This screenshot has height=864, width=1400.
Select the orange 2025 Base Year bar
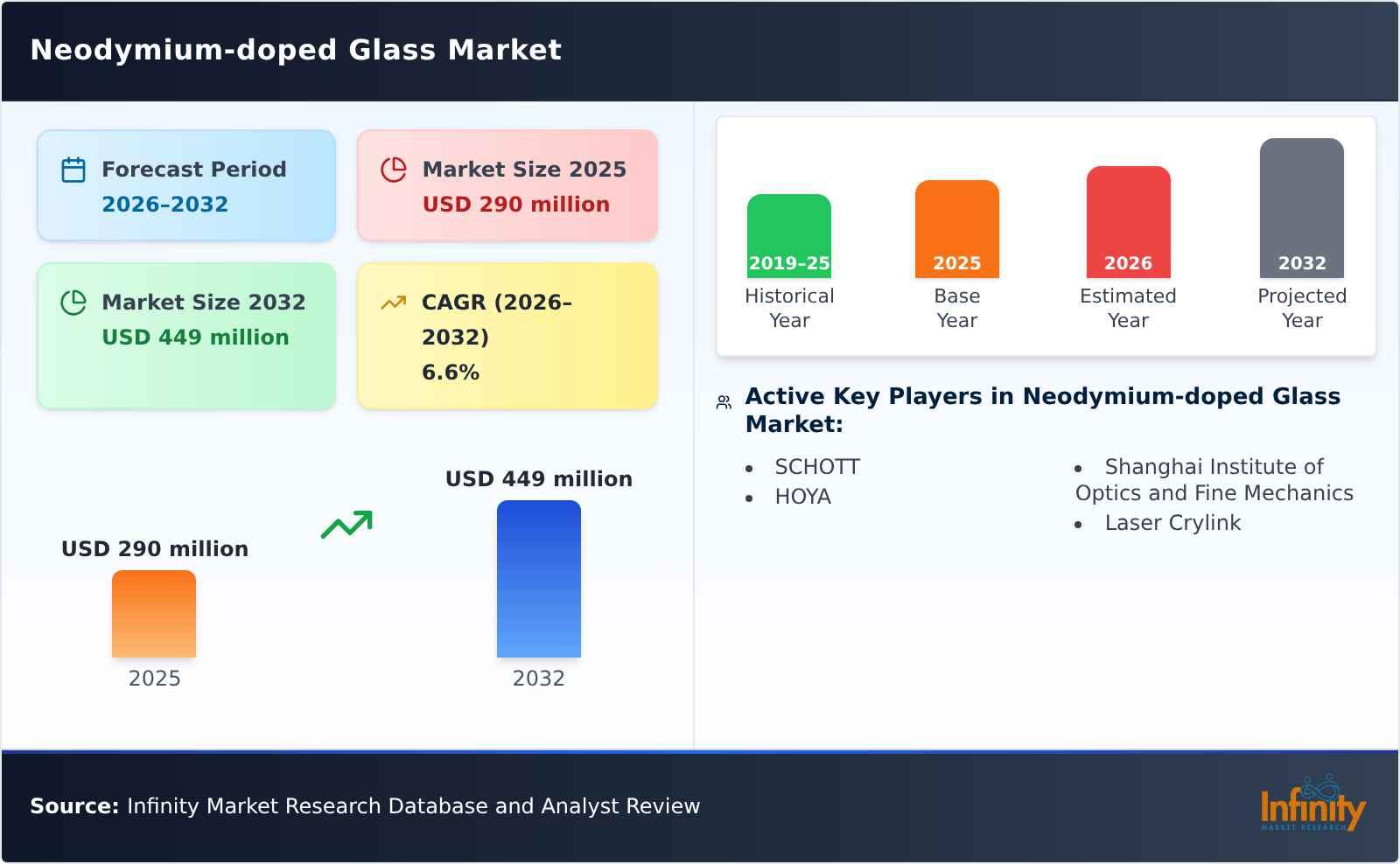[x=956, y=227]
